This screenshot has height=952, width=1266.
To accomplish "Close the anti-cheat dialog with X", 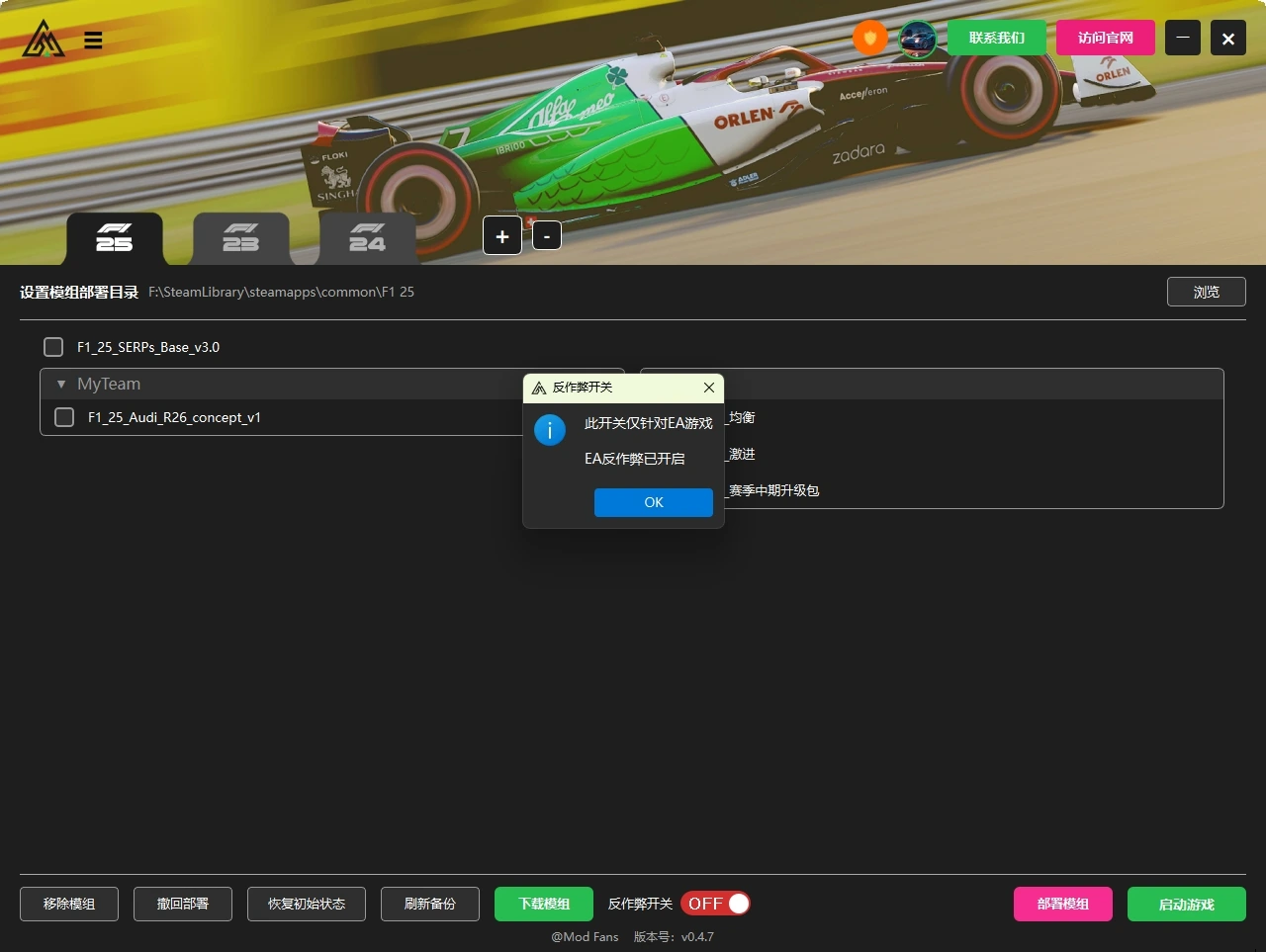I will coord(708,388).
